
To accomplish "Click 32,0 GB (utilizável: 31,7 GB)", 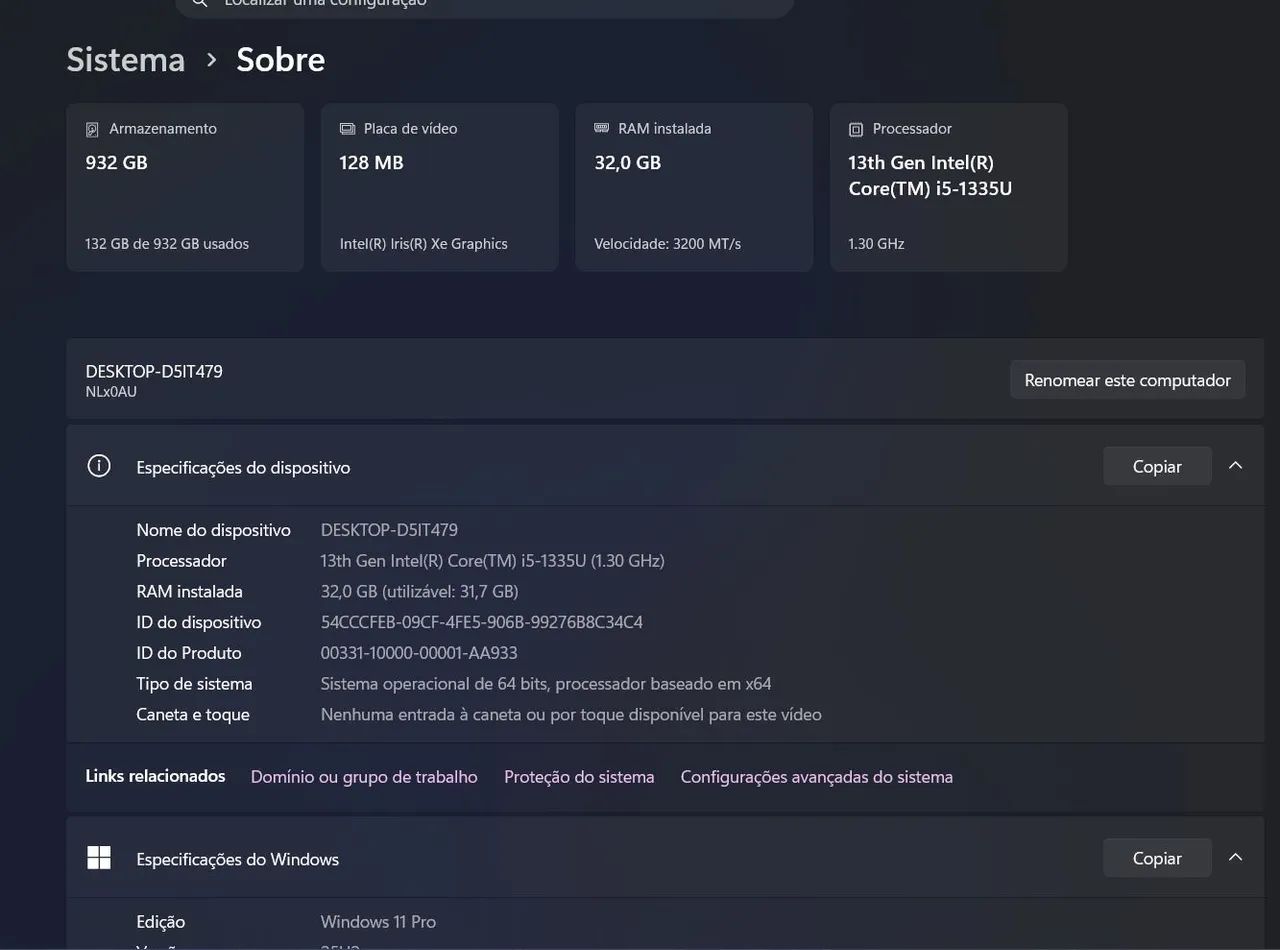I will (419, 592).
